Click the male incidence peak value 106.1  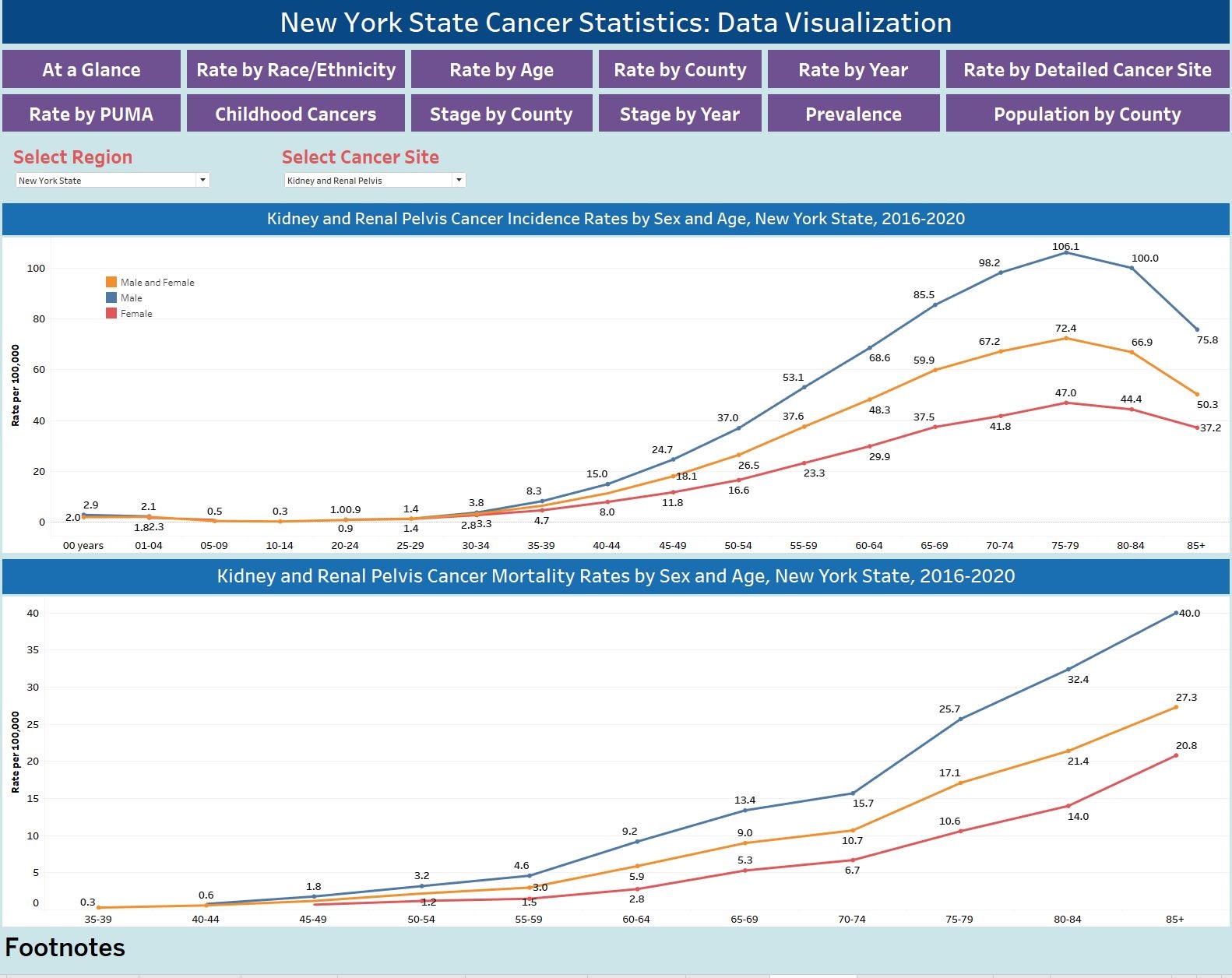(1065, 246)
